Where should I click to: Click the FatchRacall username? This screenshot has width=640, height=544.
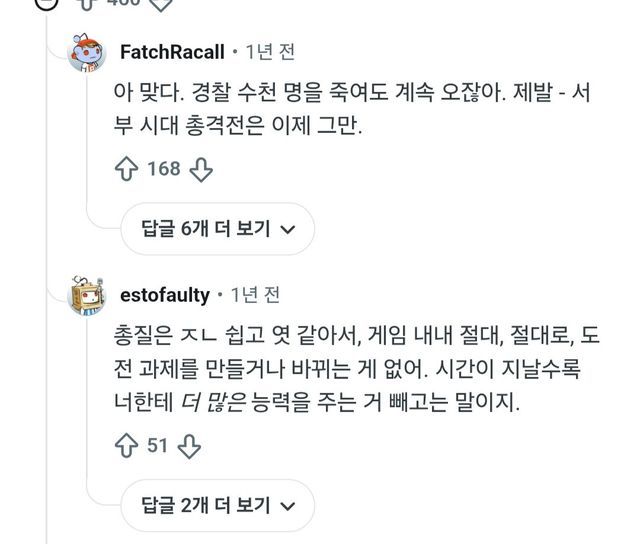coord(171,51)
